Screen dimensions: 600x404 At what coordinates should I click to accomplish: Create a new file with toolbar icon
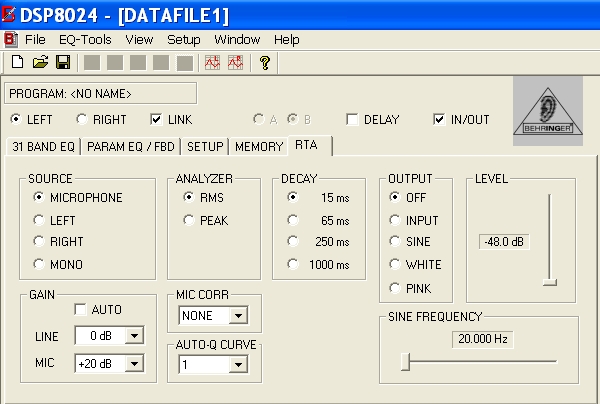tap(18, 62)
